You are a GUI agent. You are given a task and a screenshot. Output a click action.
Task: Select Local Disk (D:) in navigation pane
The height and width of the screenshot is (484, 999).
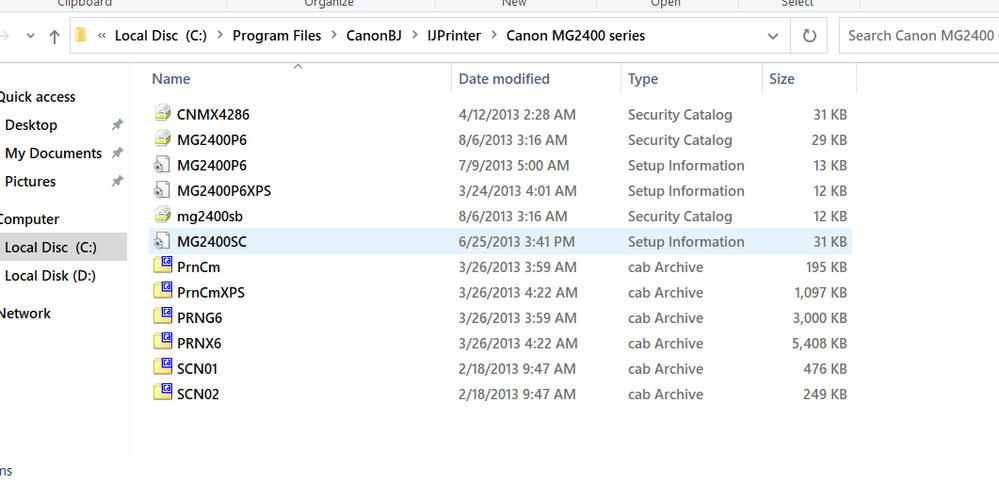pos(50,276)
